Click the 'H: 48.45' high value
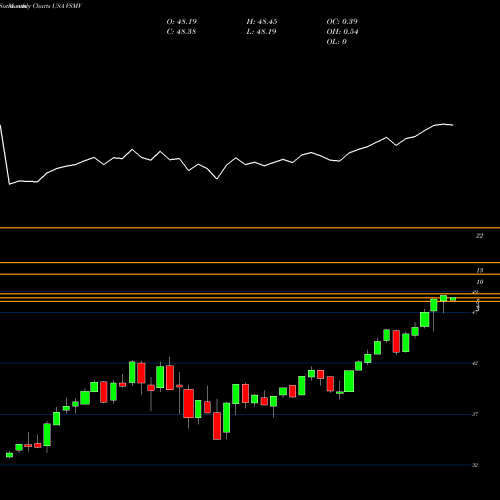 262,22
